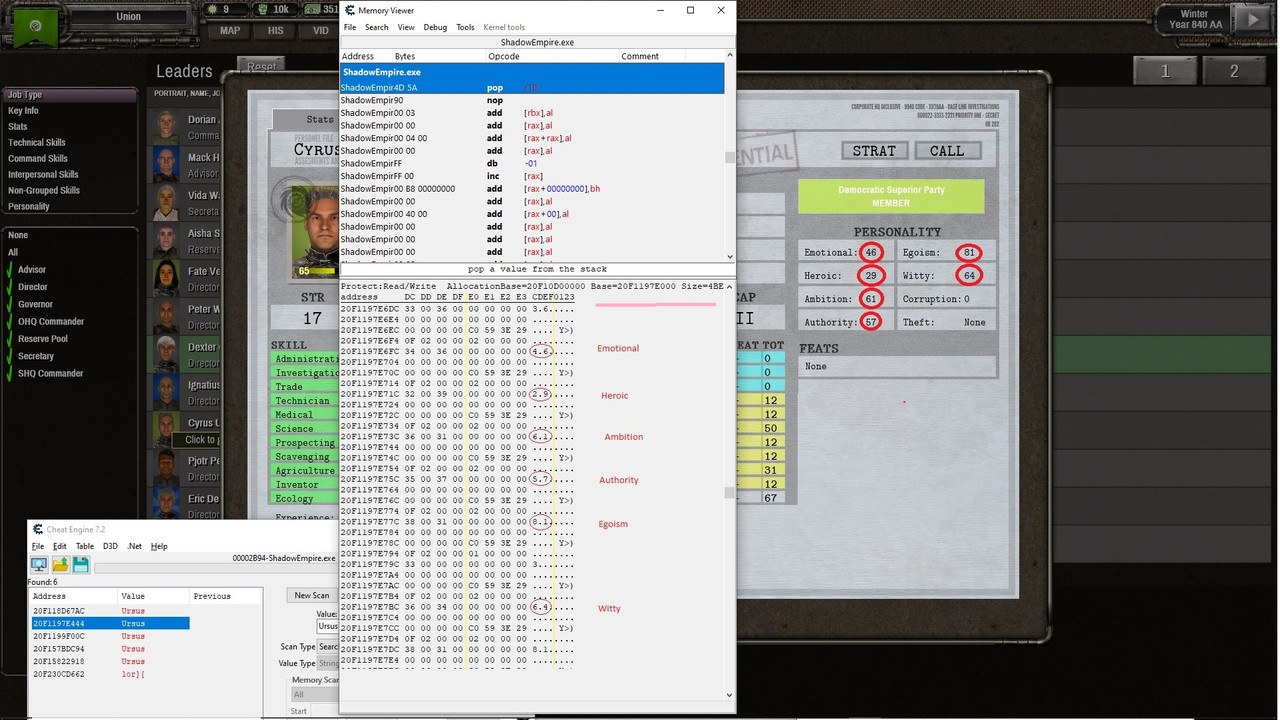1280x720 pixels.
Task: Select Peter W's portrait in Leaders list
Action: 167,316
